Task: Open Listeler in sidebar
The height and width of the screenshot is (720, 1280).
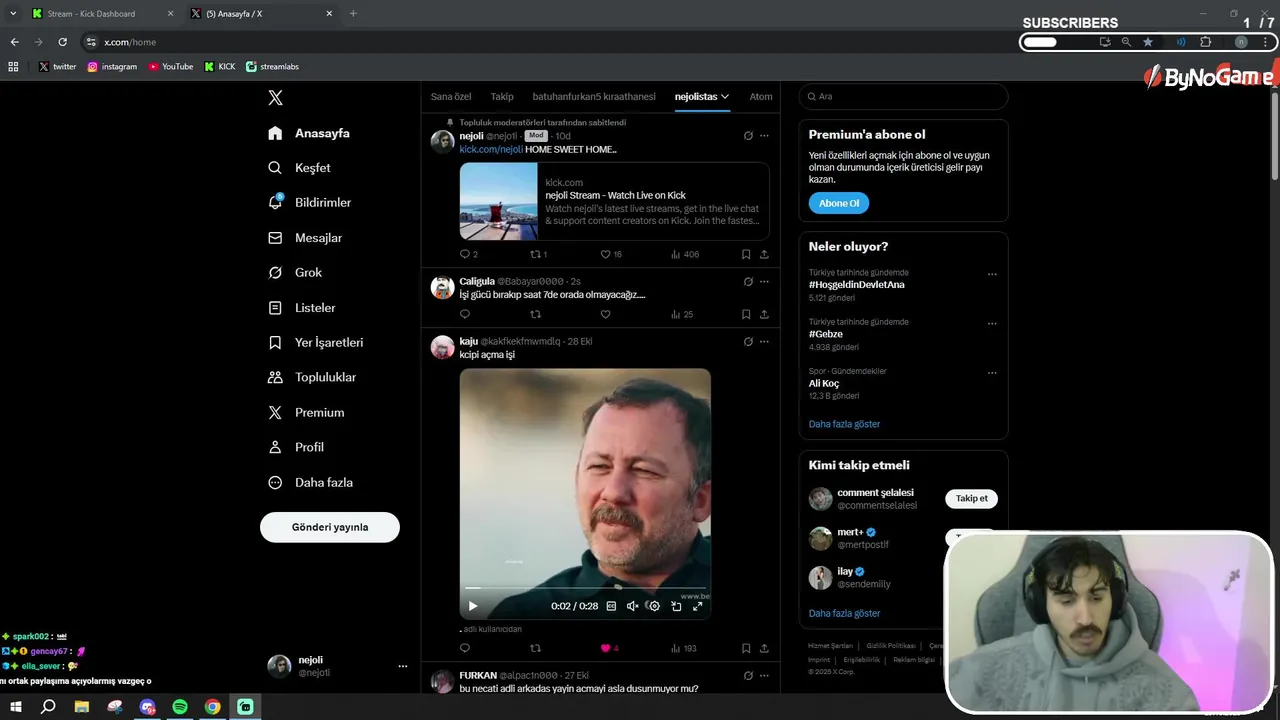Action: coord(302,308)
